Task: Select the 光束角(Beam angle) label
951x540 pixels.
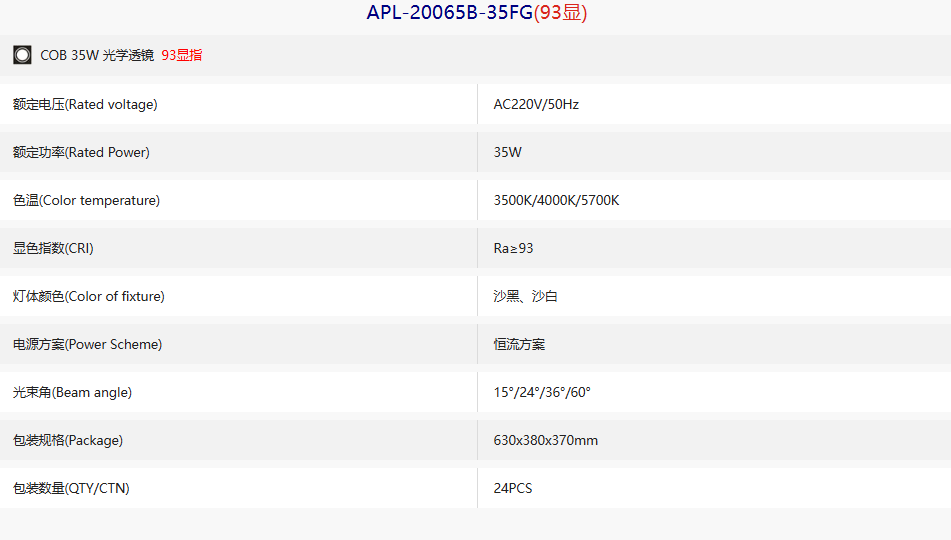Action: point(72,392)
